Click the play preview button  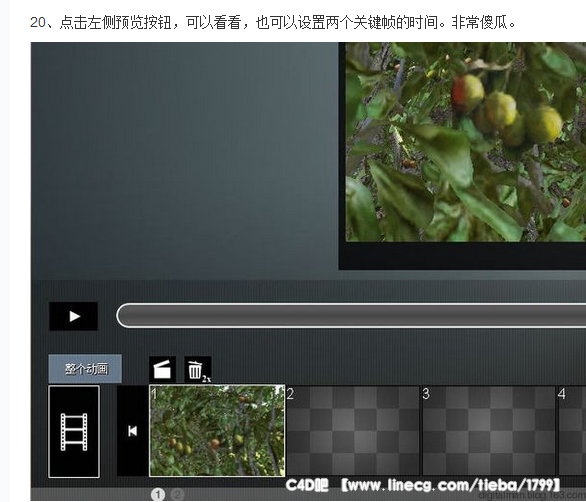(74, 316)
